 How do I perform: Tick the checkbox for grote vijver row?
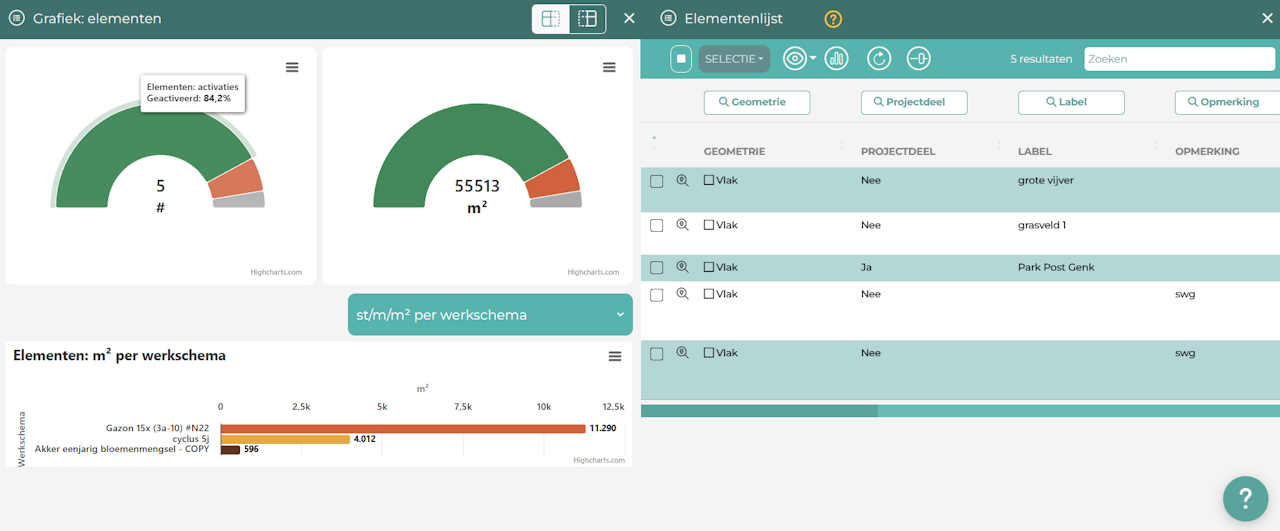click(657, 182)
